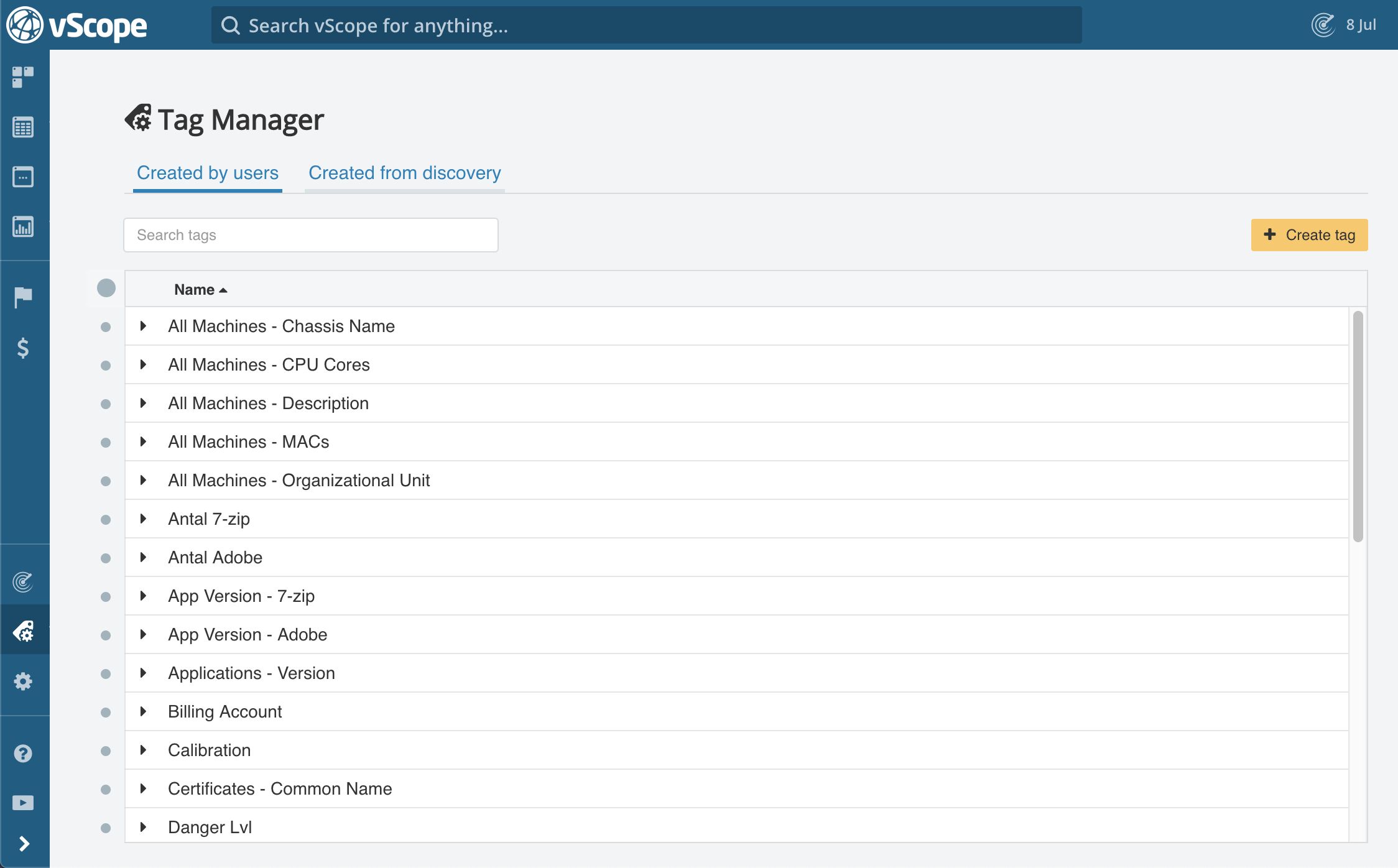The width and height of the screenshot is (1398, 868).
Task: Expand the Danger Lvl row
Action: pos(143,827)
